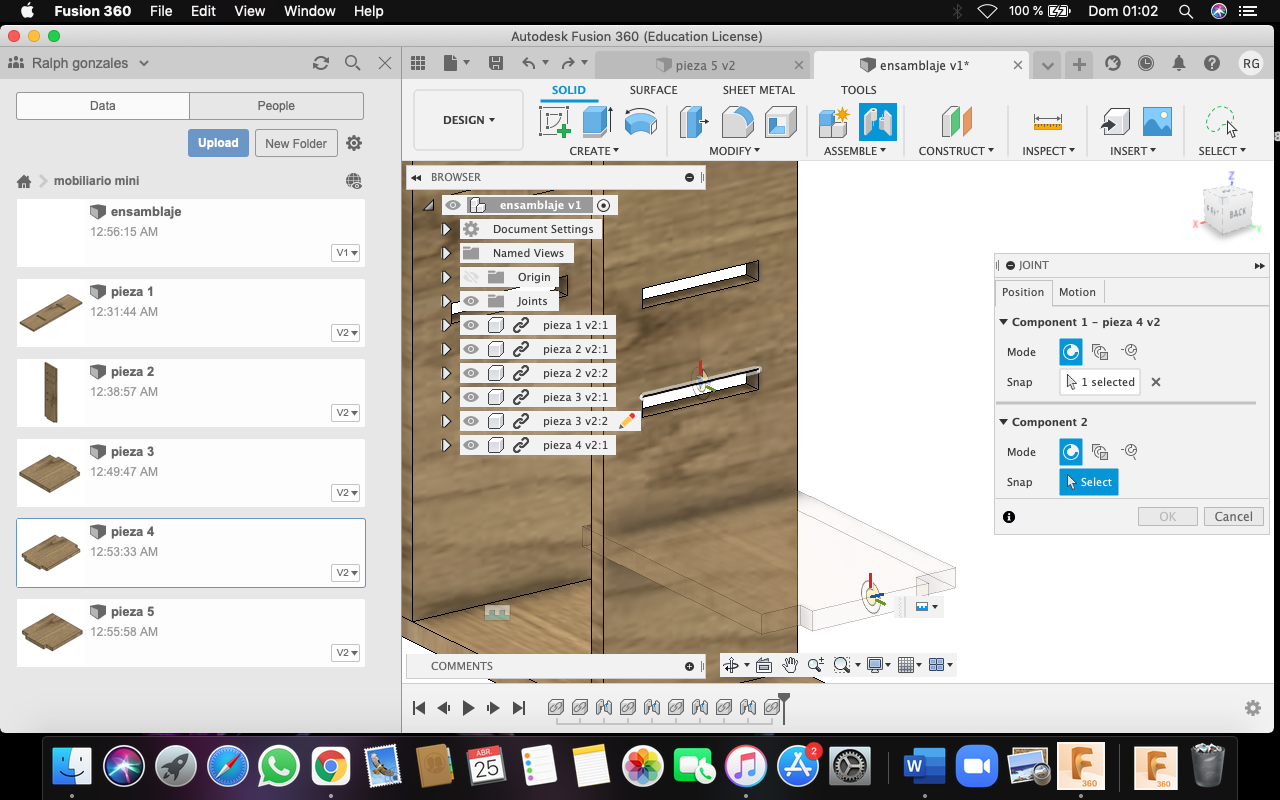Expand the Named Views node
This screenshot has height=800, width=1280.
pyautogui.click(x=446, y=253)
